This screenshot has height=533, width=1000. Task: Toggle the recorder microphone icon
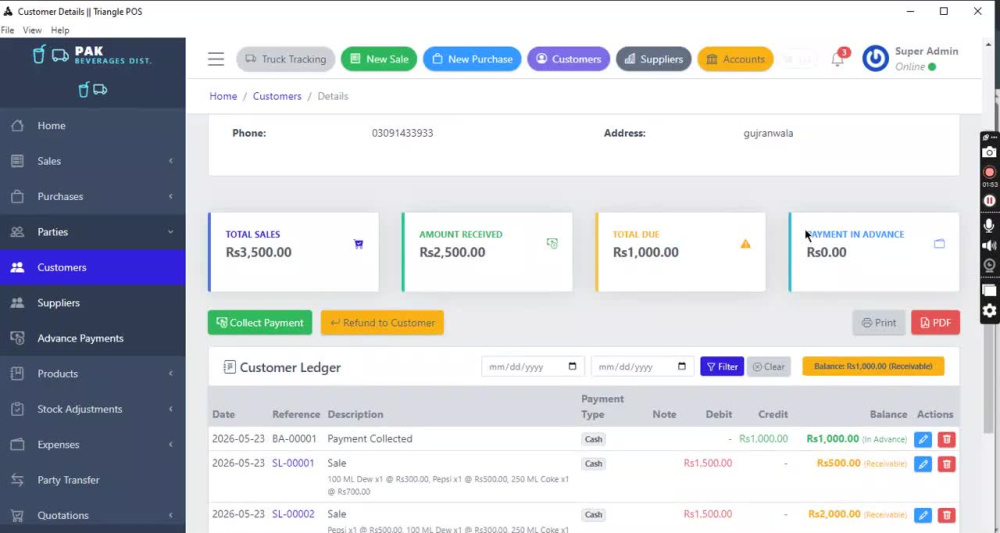tap(989, 225)
